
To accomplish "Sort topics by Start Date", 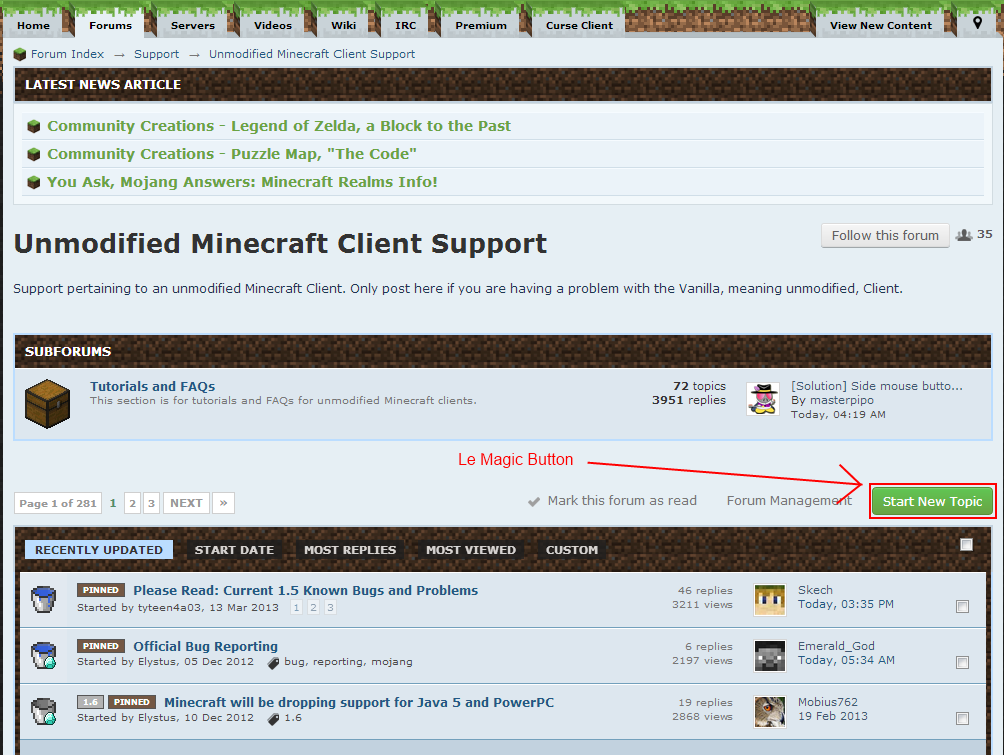I will pyautogui.click(x=234, y=550).
